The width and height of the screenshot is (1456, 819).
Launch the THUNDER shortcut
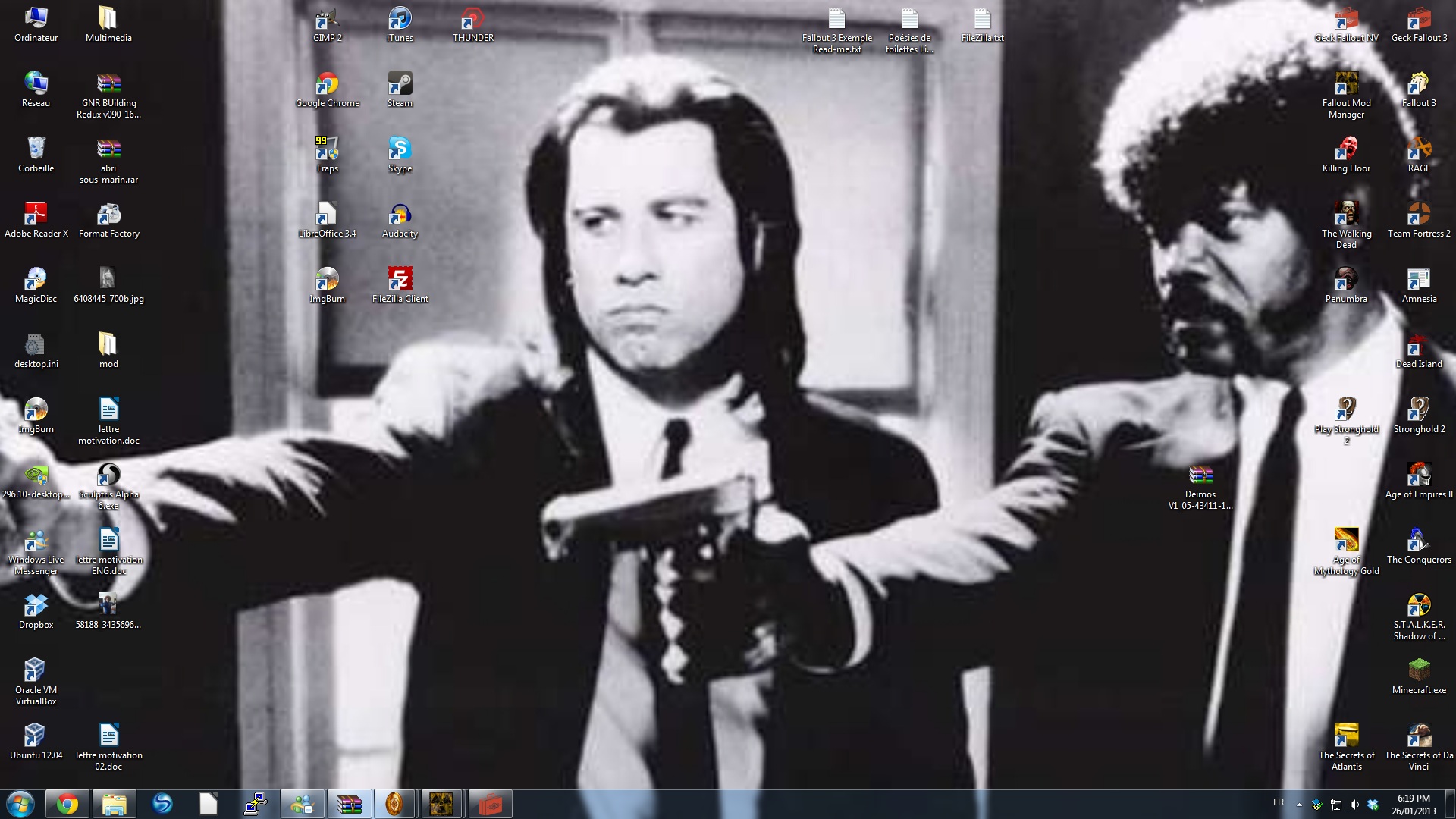472,24
